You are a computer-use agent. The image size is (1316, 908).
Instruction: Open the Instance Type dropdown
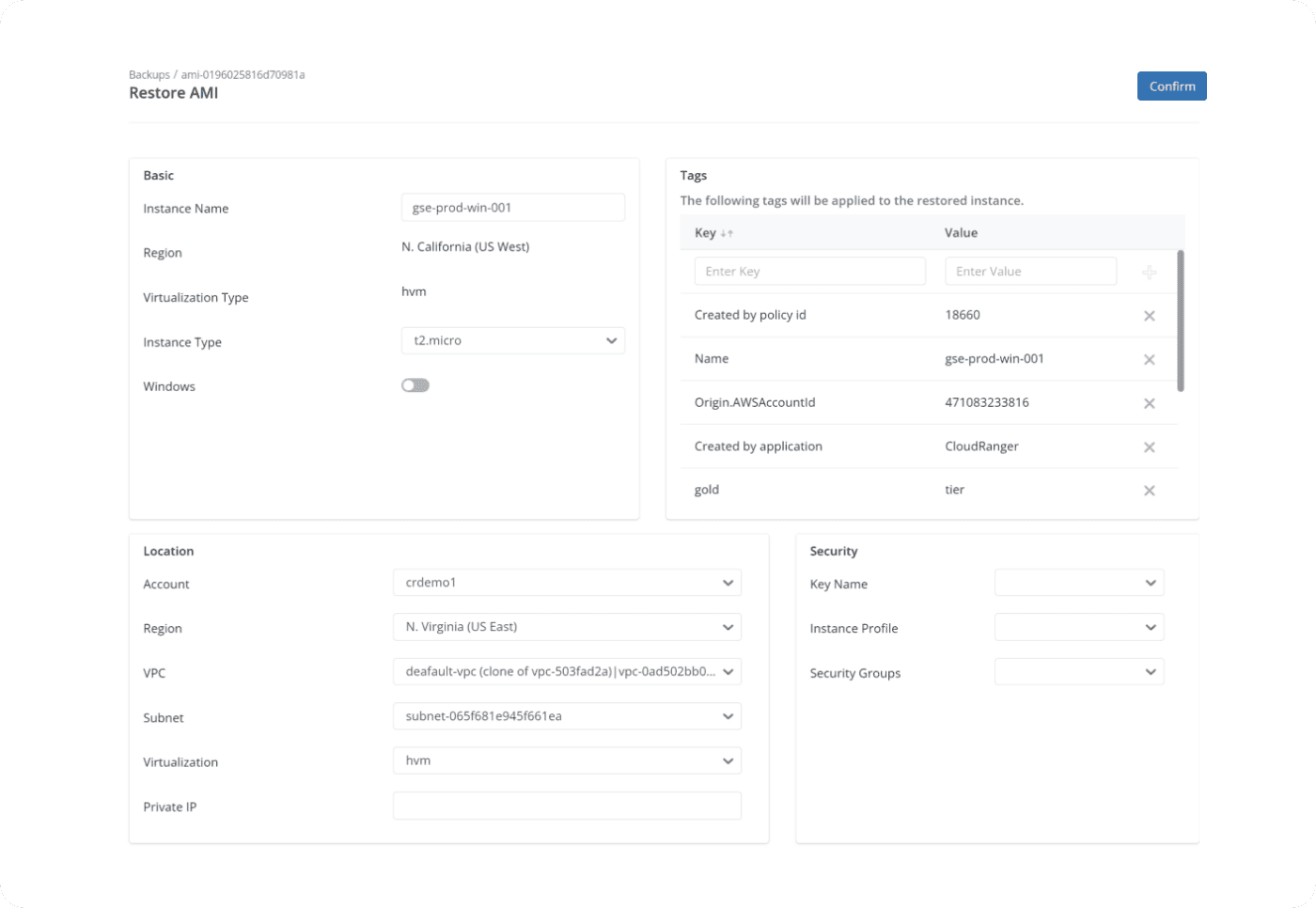click(512, 341)
